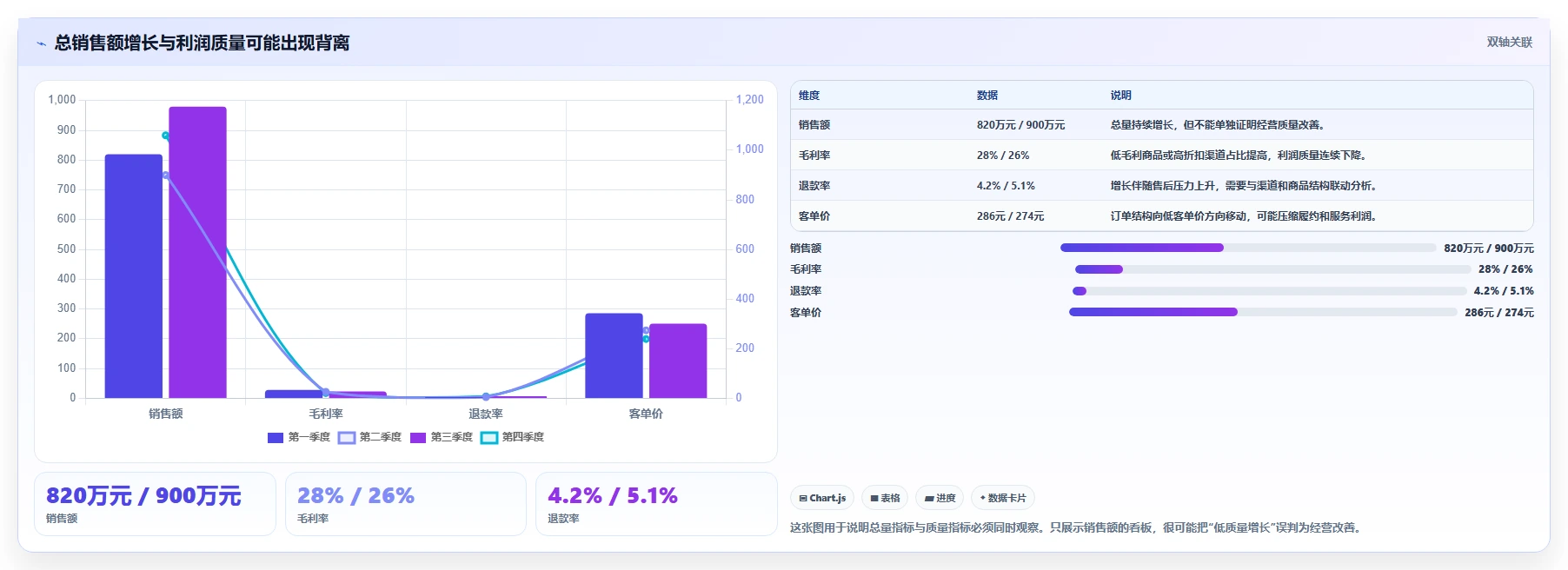The width and height of the screenshot is (1568, 570).
Task: Select the 进度 tag chip
Action: tap(940, 498)
